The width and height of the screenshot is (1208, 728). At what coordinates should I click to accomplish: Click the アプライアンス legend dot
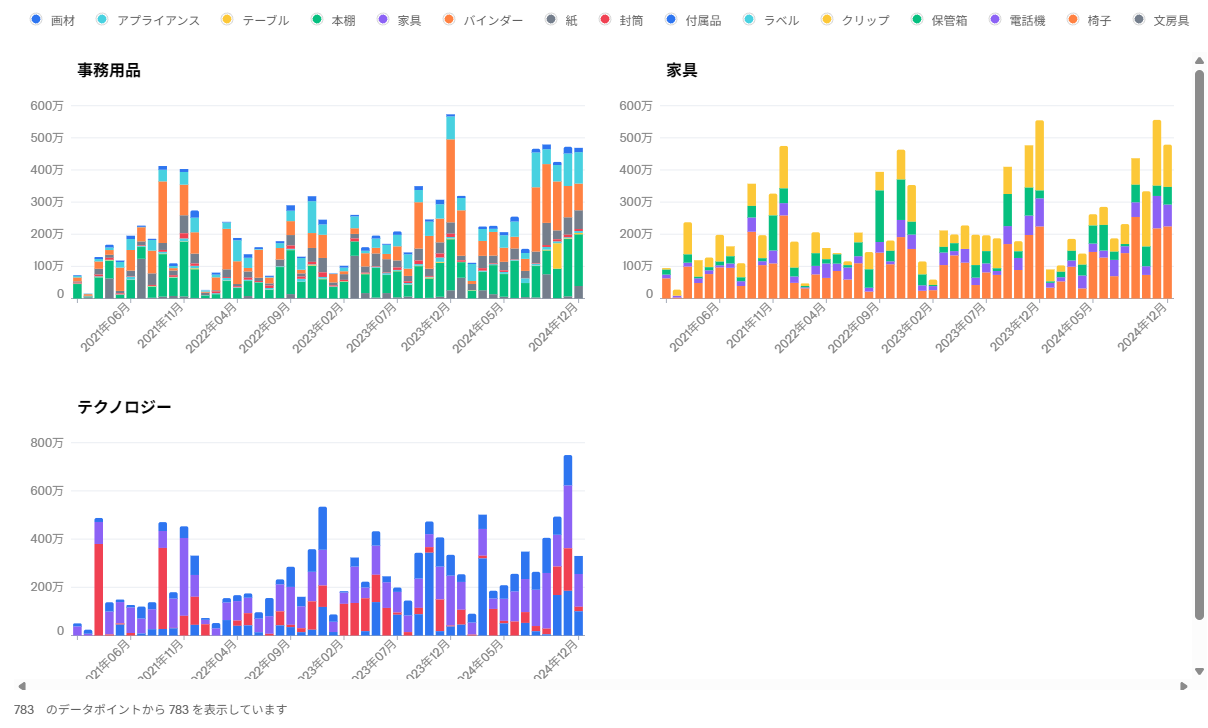pos(102,20)
